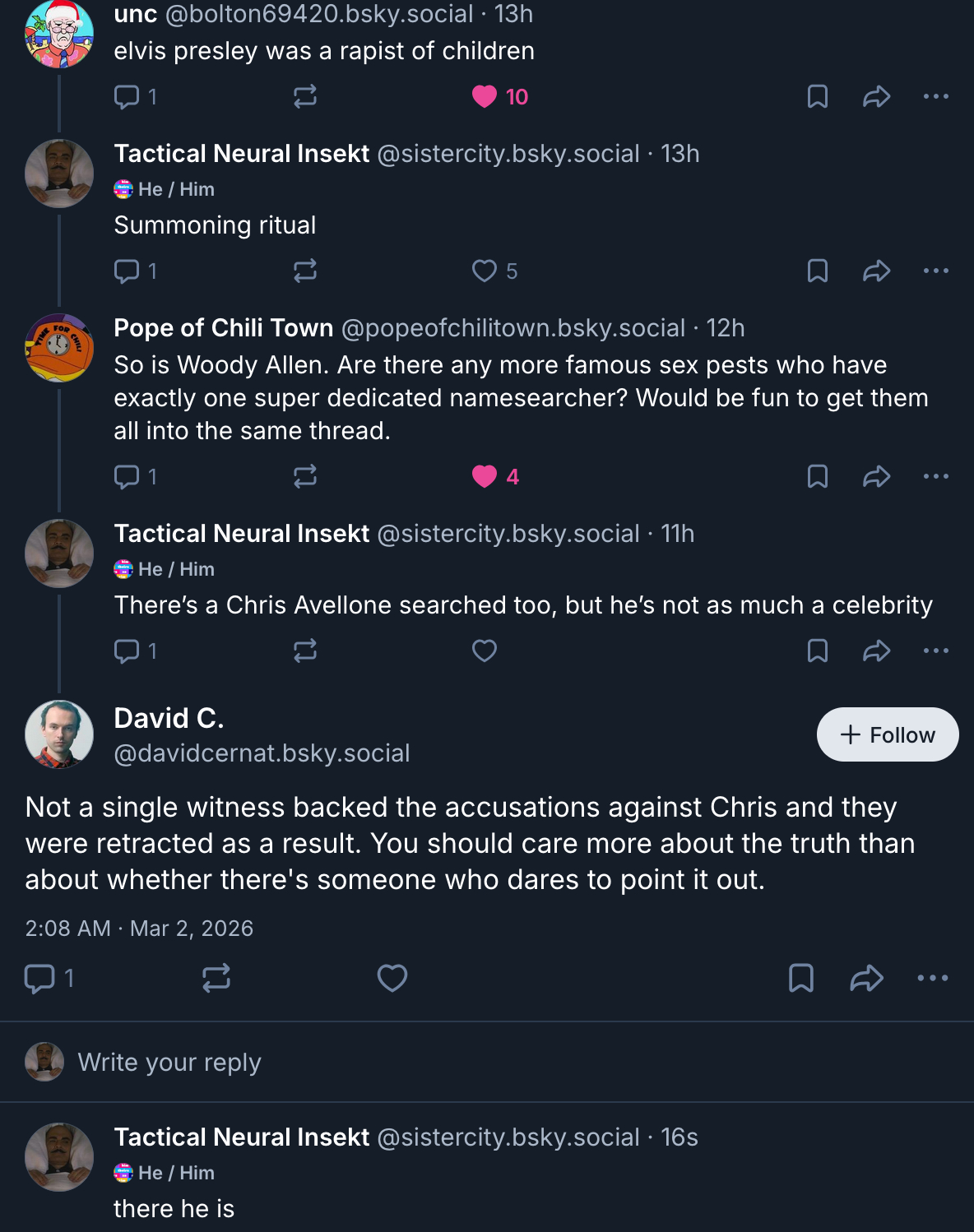Repost unc's Elvis Presley post
This screenshot has height=1232, width=974.
point(305,97)
